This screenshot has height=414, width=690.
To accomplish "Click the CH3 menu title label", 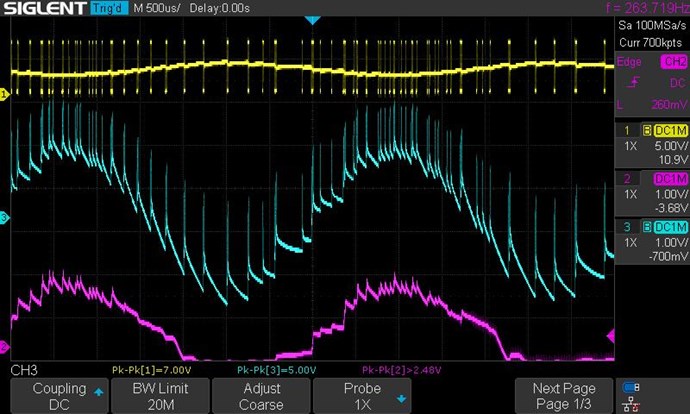I will tap(24, 370).
